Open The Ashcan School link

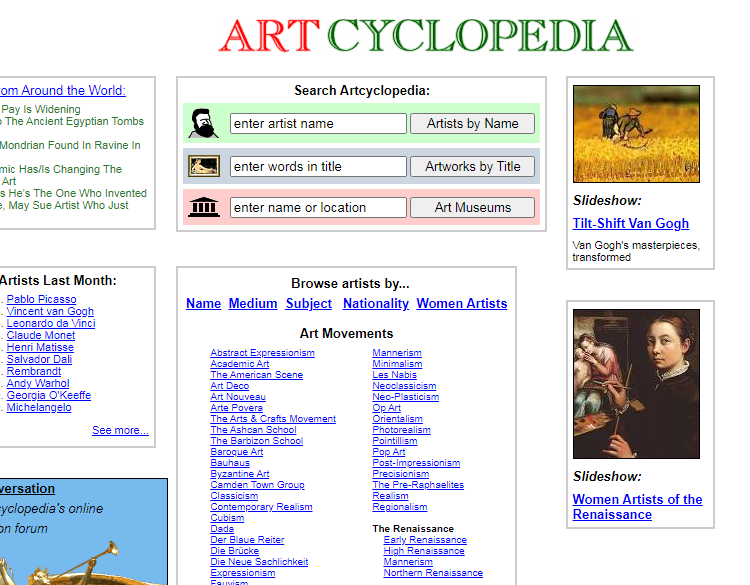click(x=253, y=430)
